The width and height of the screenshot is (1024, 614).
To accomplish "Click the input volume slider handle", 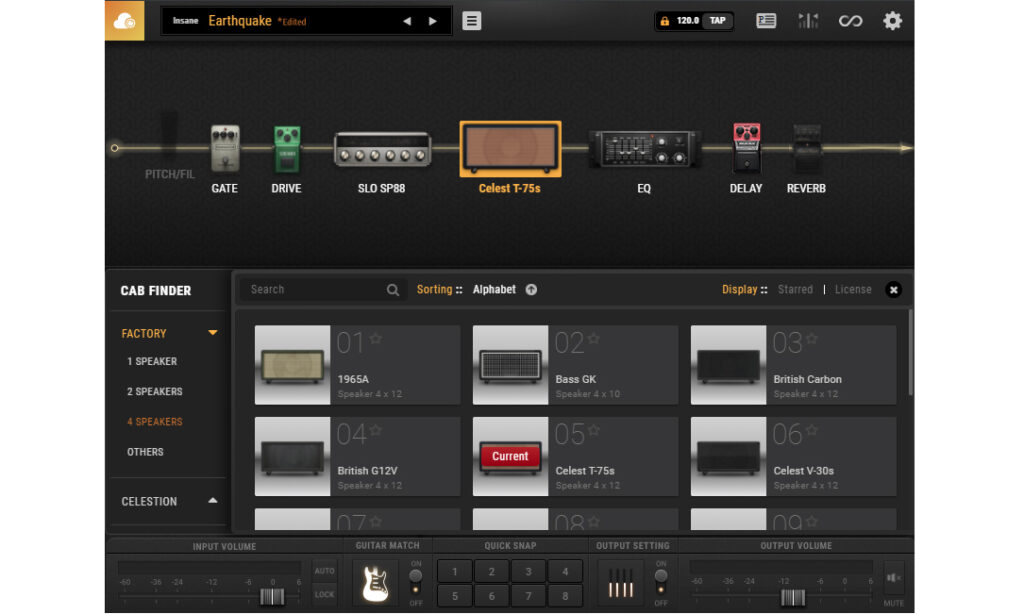I will pos(272,596).
